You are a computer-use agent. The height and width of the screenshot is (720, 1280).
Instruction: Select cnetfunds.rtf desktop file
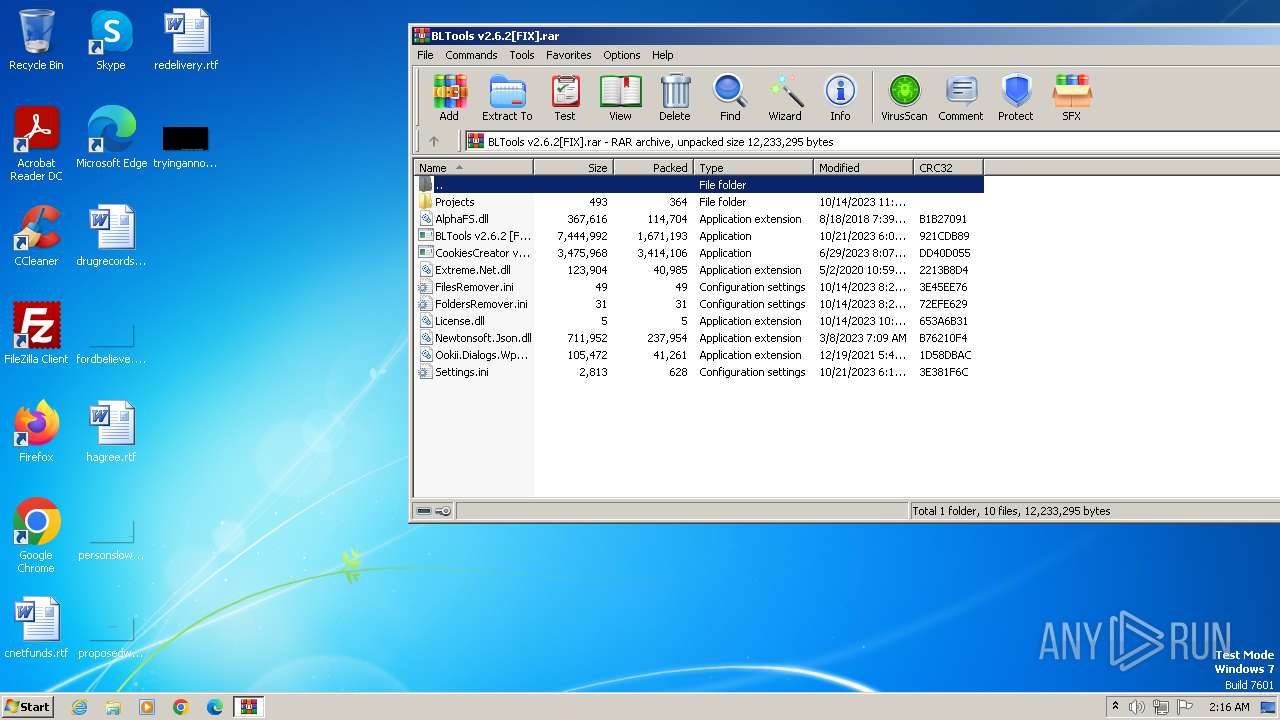click(36, 628)
